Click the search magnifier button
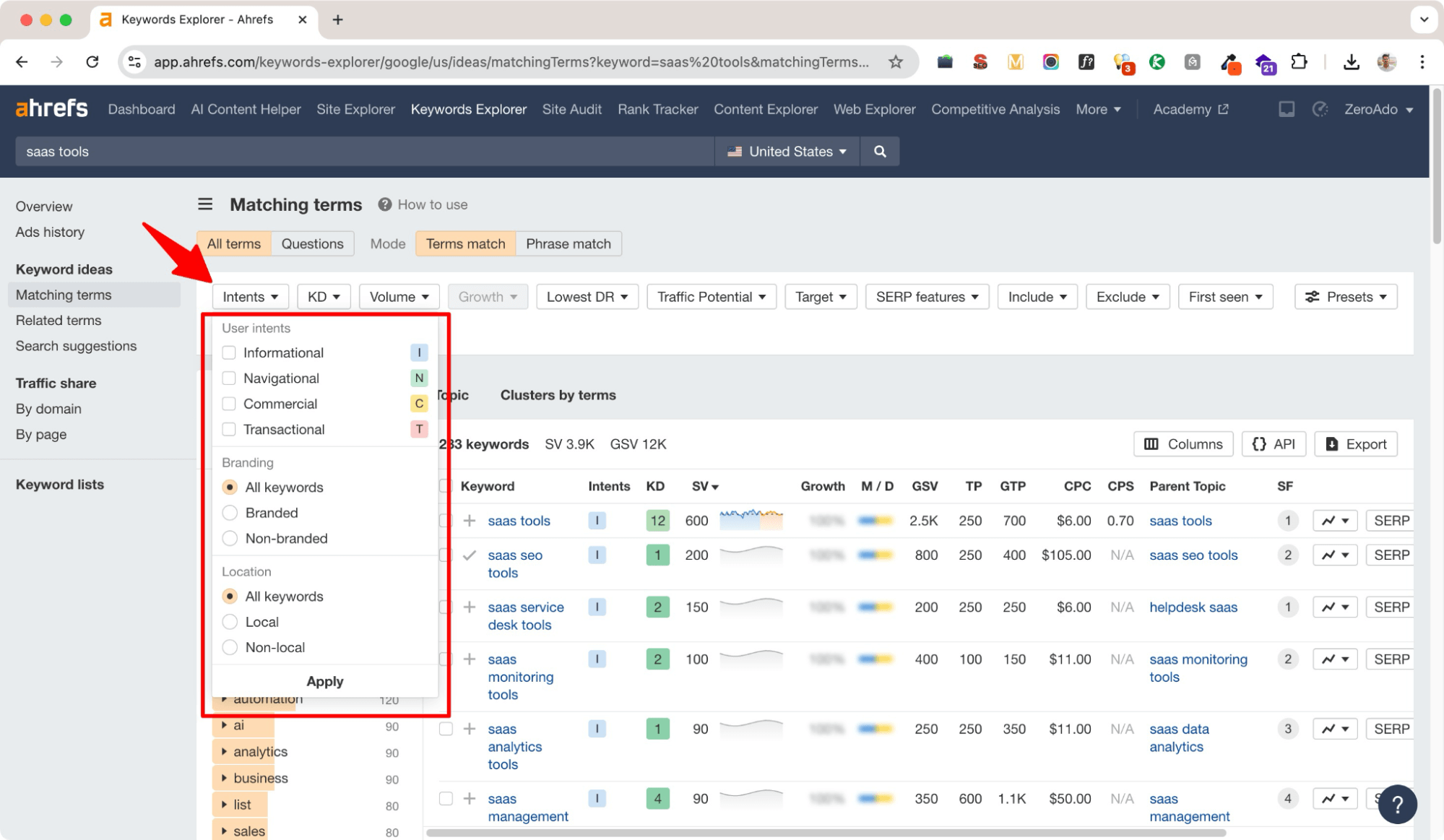This screenshot has width=1444, height=840. coord(879,152)
